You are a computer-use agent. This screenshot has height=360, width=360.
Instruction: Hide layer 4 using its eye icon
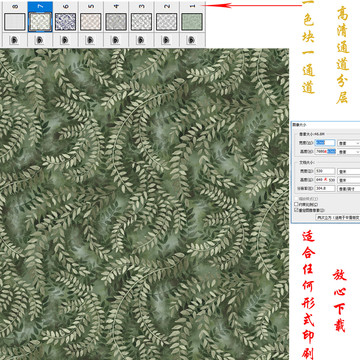(x=115, y=40)
